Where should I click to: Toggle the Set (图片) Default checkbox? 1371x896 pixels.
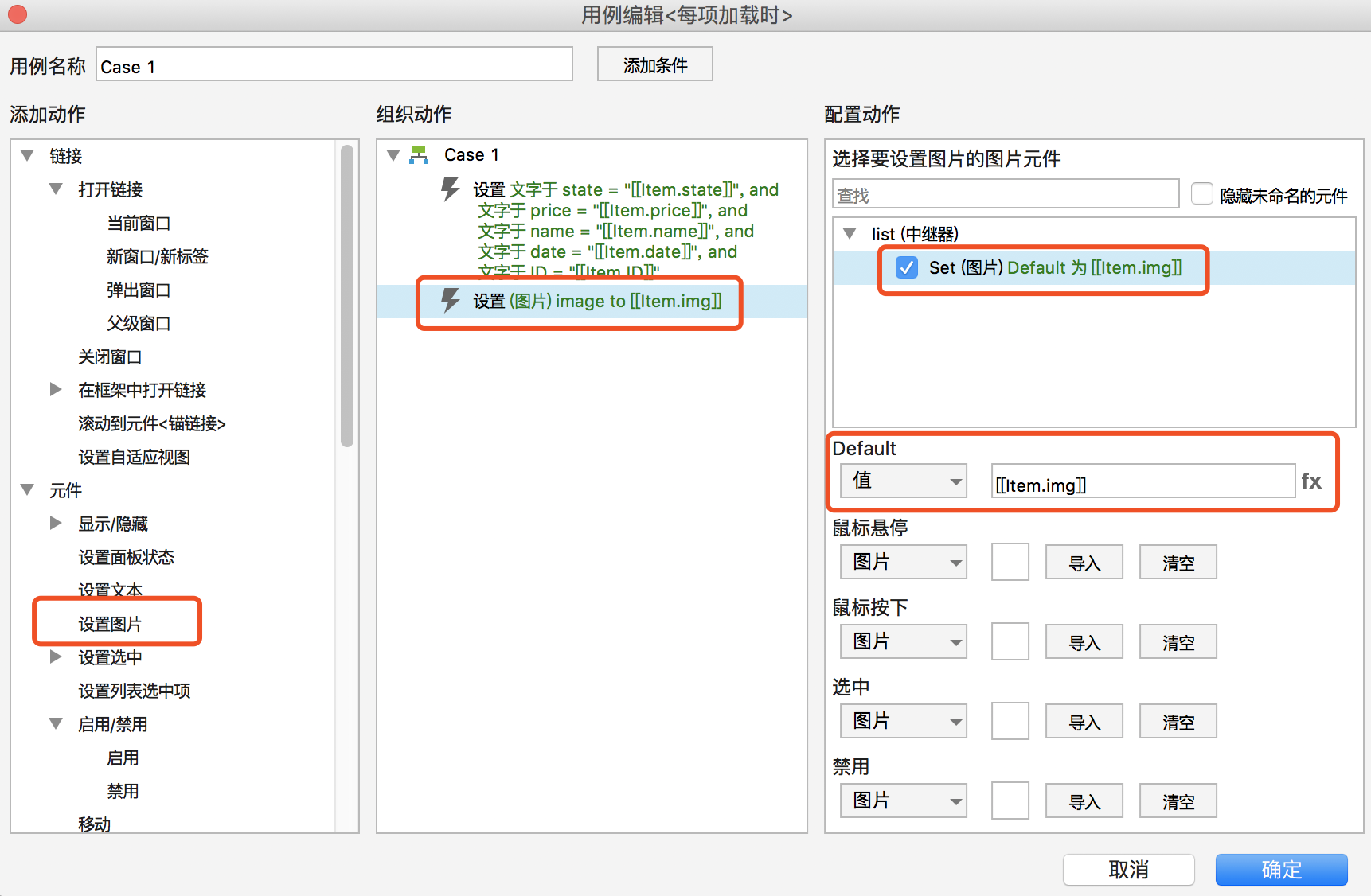pos(907,267)
